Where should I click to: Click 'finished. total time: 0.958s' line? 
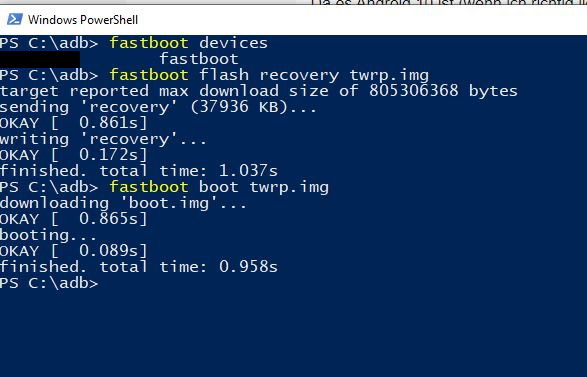pos(139,267)
